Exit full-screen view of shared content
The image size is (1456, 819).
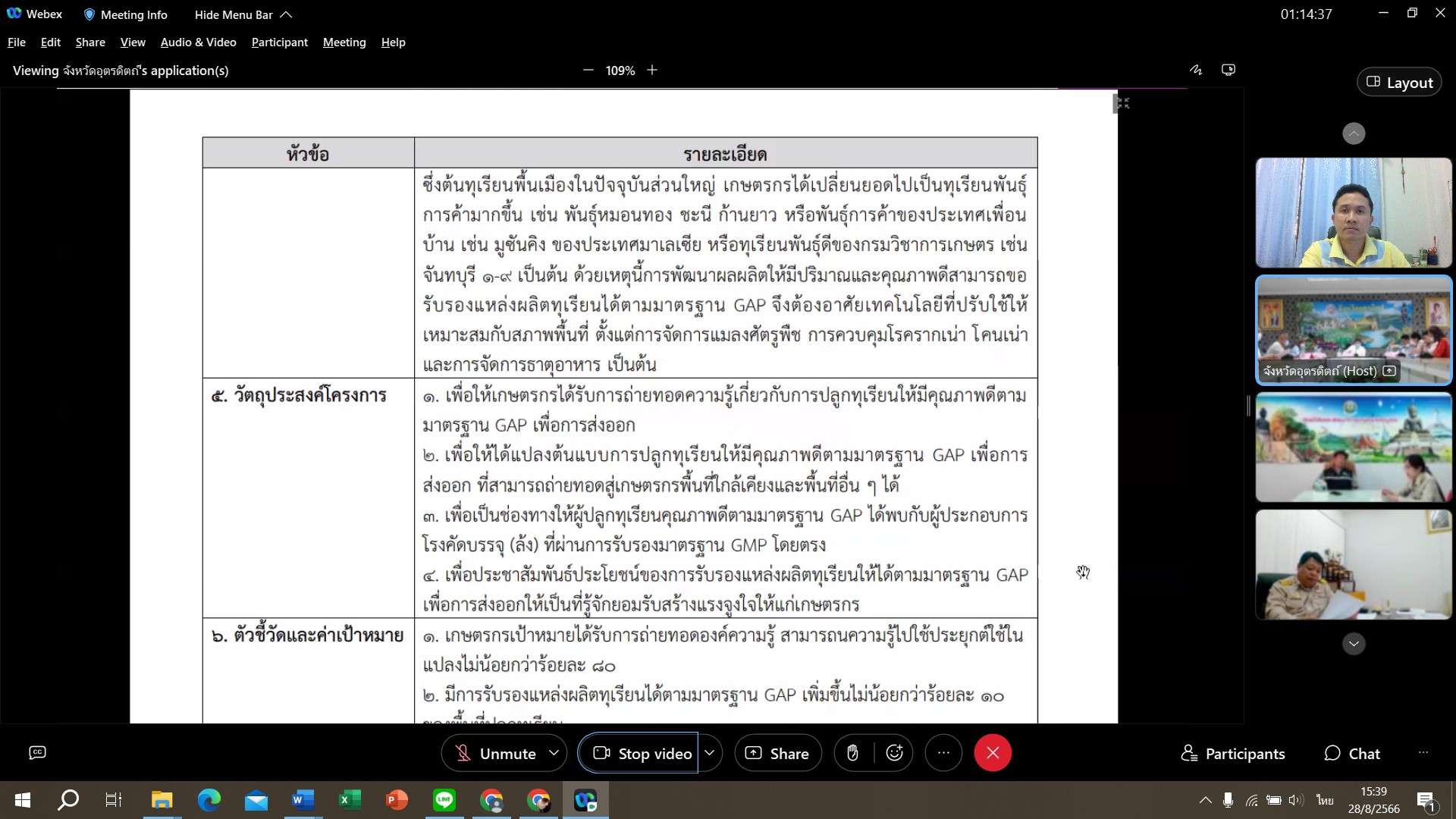point(1122,103)
